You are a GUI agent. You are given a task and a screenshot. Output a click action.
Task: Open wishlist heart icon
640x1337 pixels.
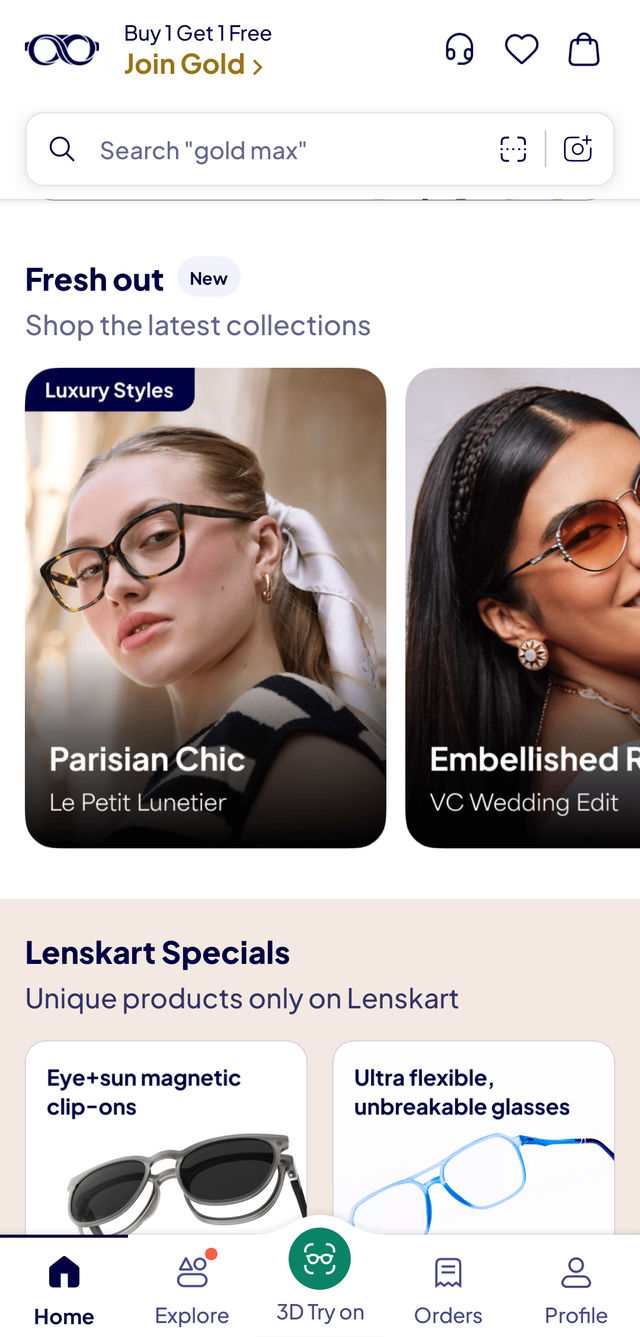pyautogui.click(x=521, y=49)
